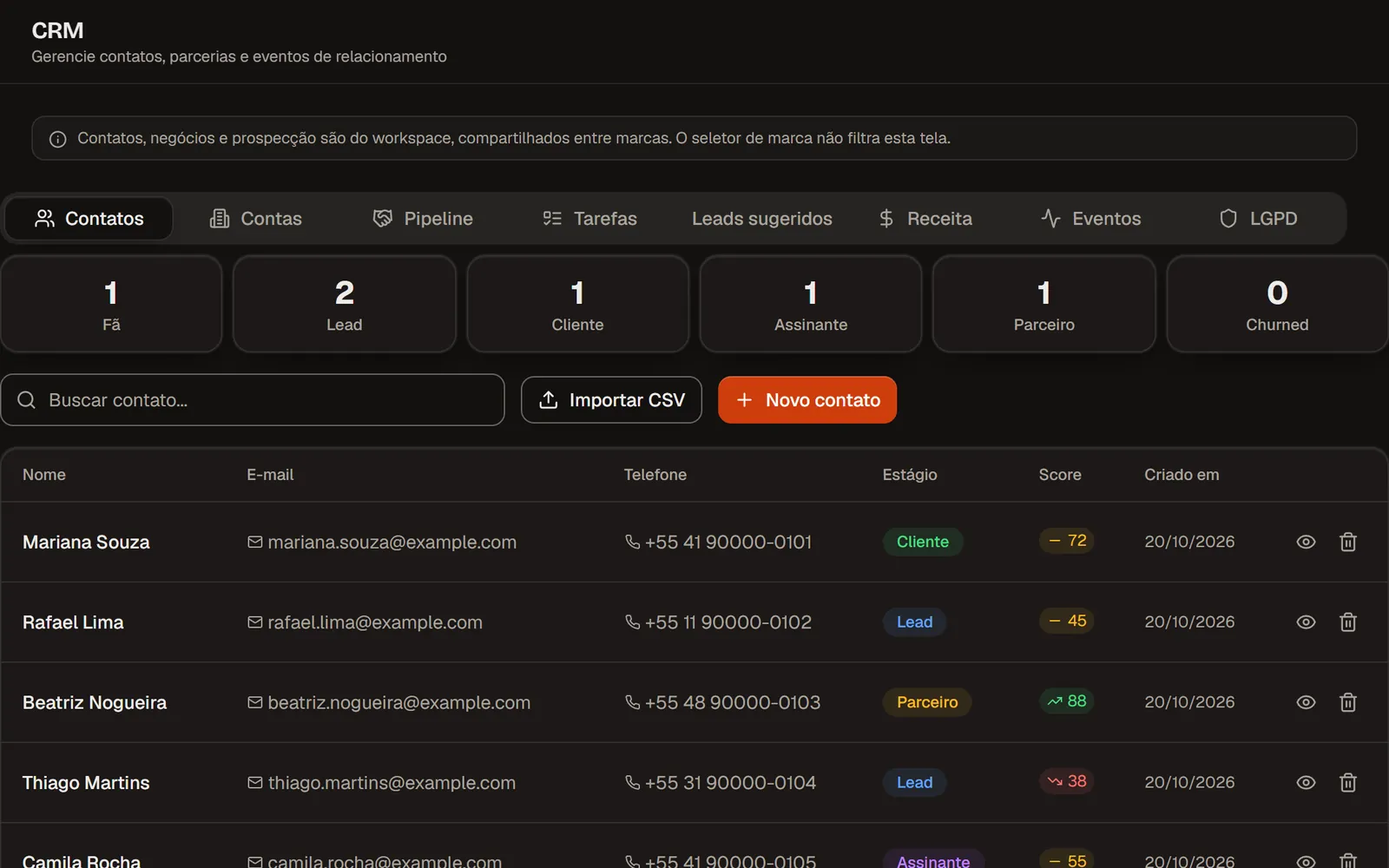
Task: Open contact Mariana Souza by name
Action: click(x=86, y=542)
